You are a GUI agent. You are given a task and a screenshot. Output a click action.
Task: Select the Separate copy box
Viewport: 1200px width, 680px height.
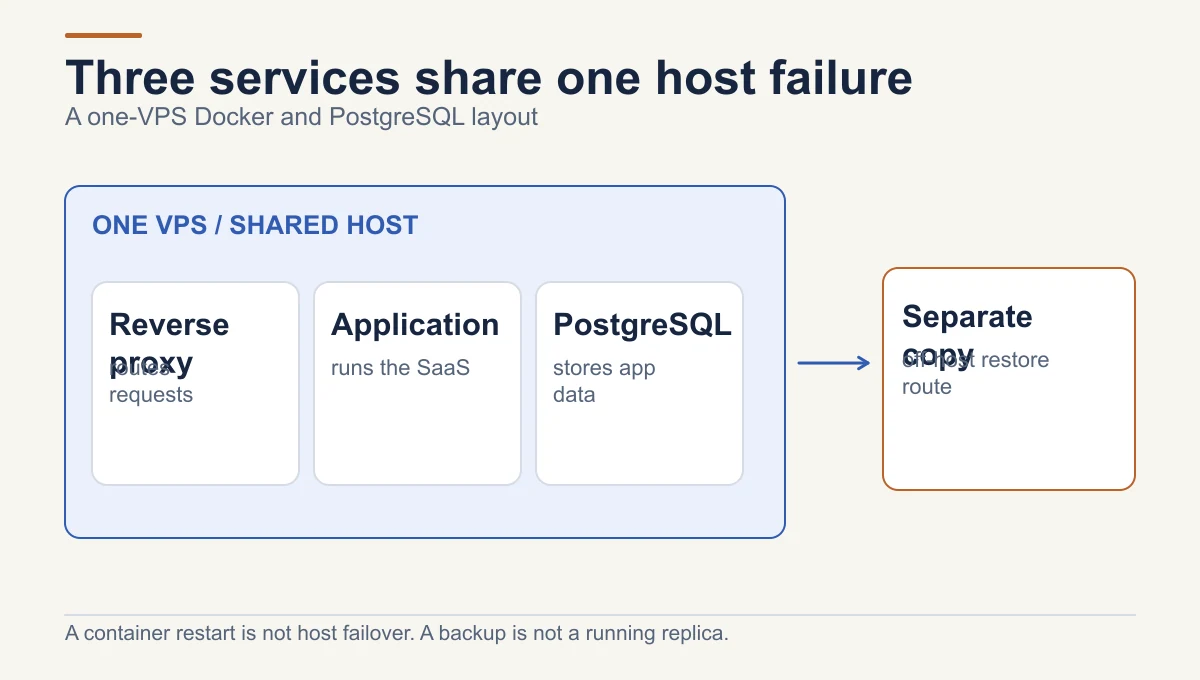[1009, 379]
